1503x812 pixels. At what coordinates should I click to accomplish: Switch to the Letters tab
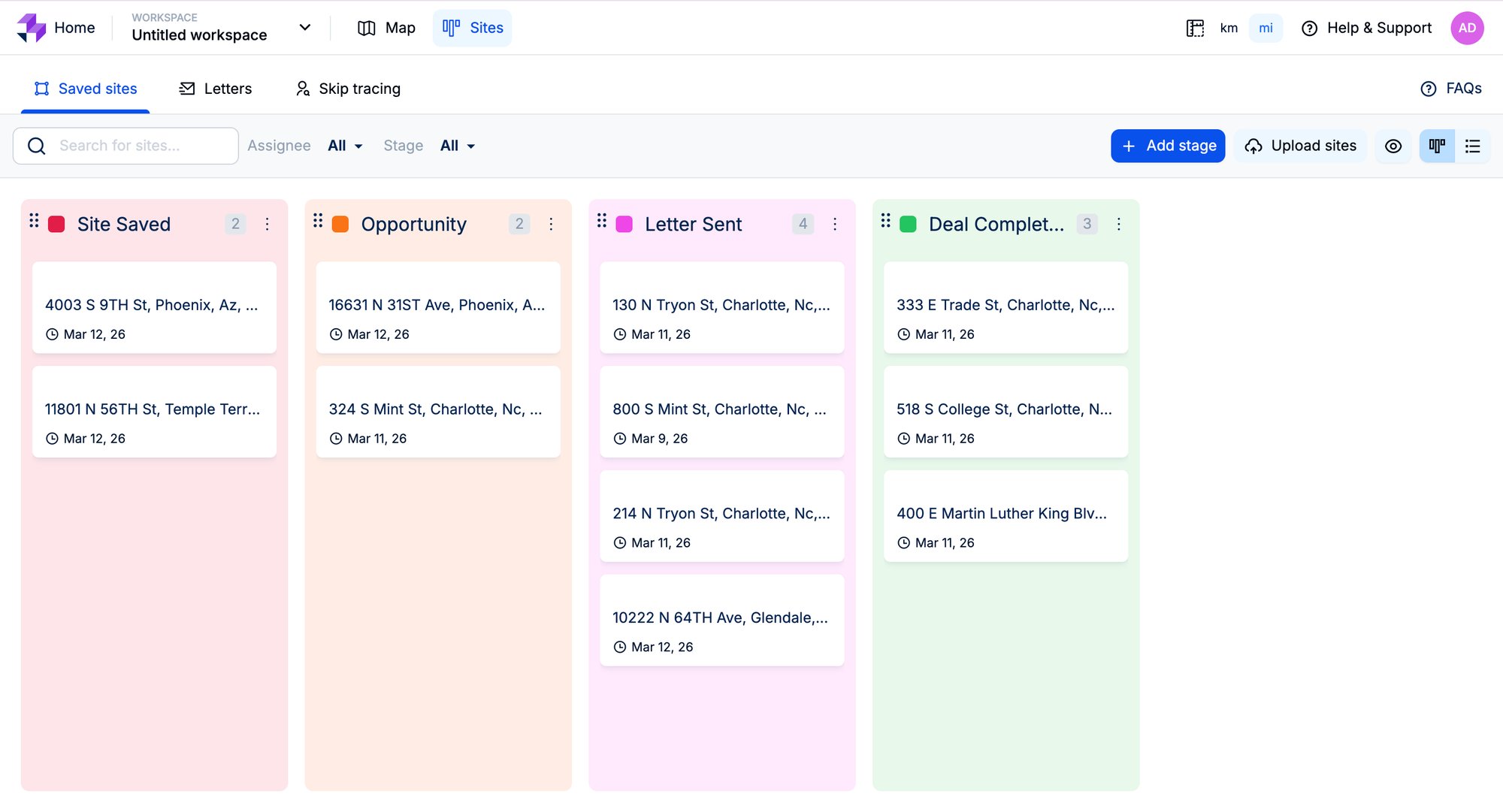pyautogui.click(x=216, y=89)
